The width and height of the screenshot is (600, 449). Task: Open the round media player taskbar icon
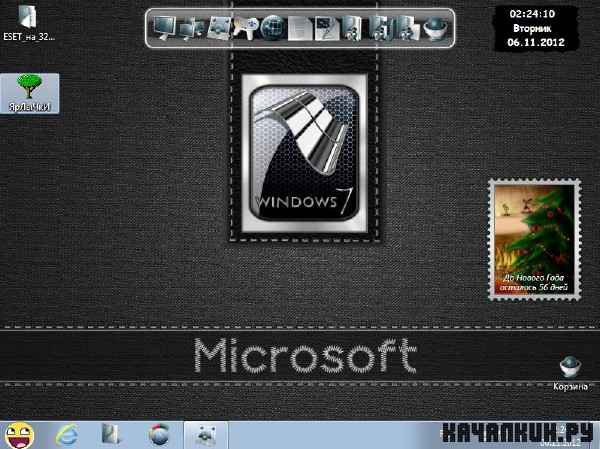(x=159, y=435)
